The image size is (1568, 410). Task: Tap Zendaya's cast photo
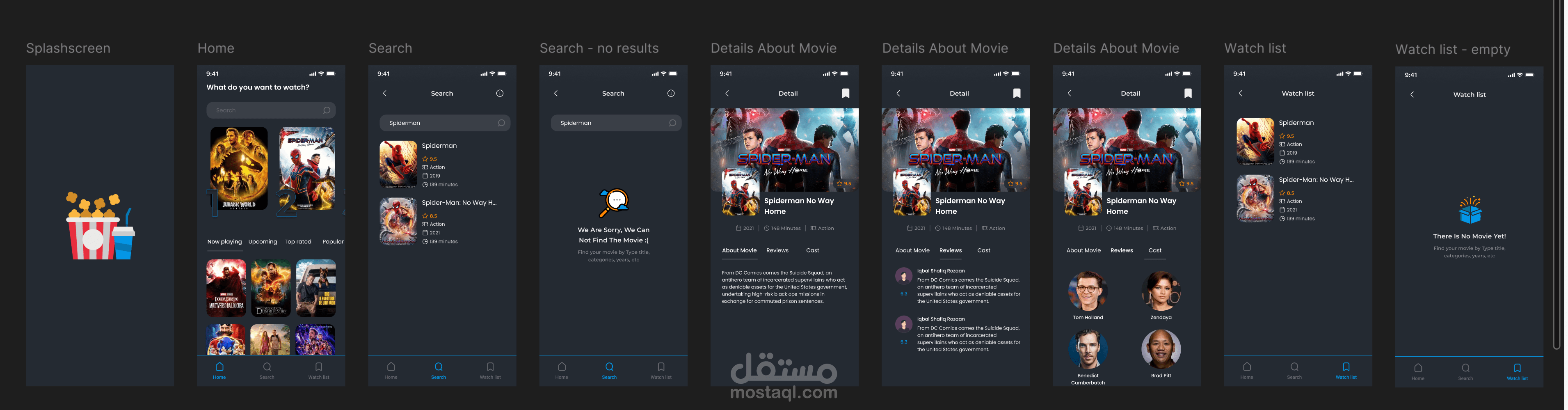[x=1161, y=291]
